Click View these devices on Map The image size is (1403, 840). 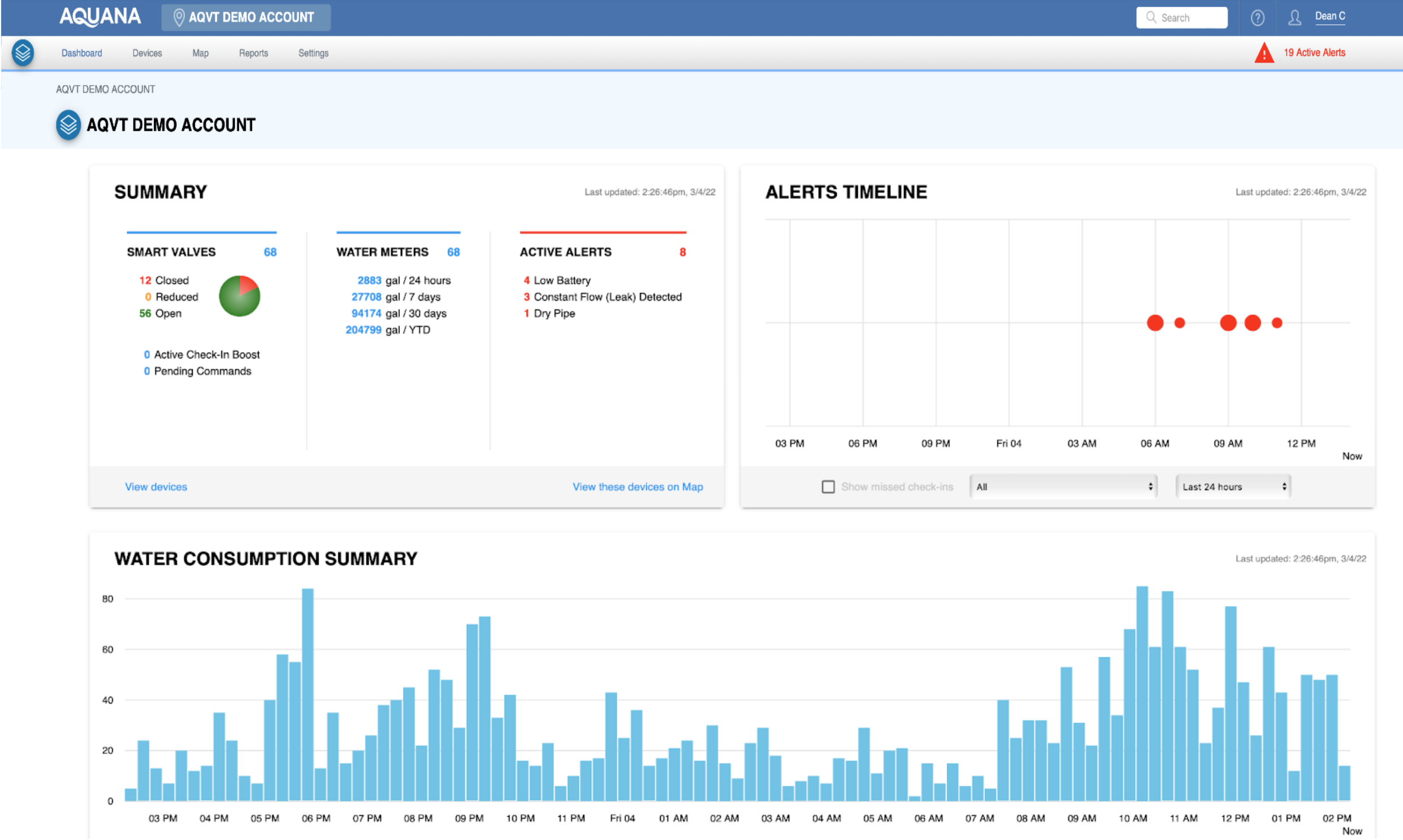638,487
